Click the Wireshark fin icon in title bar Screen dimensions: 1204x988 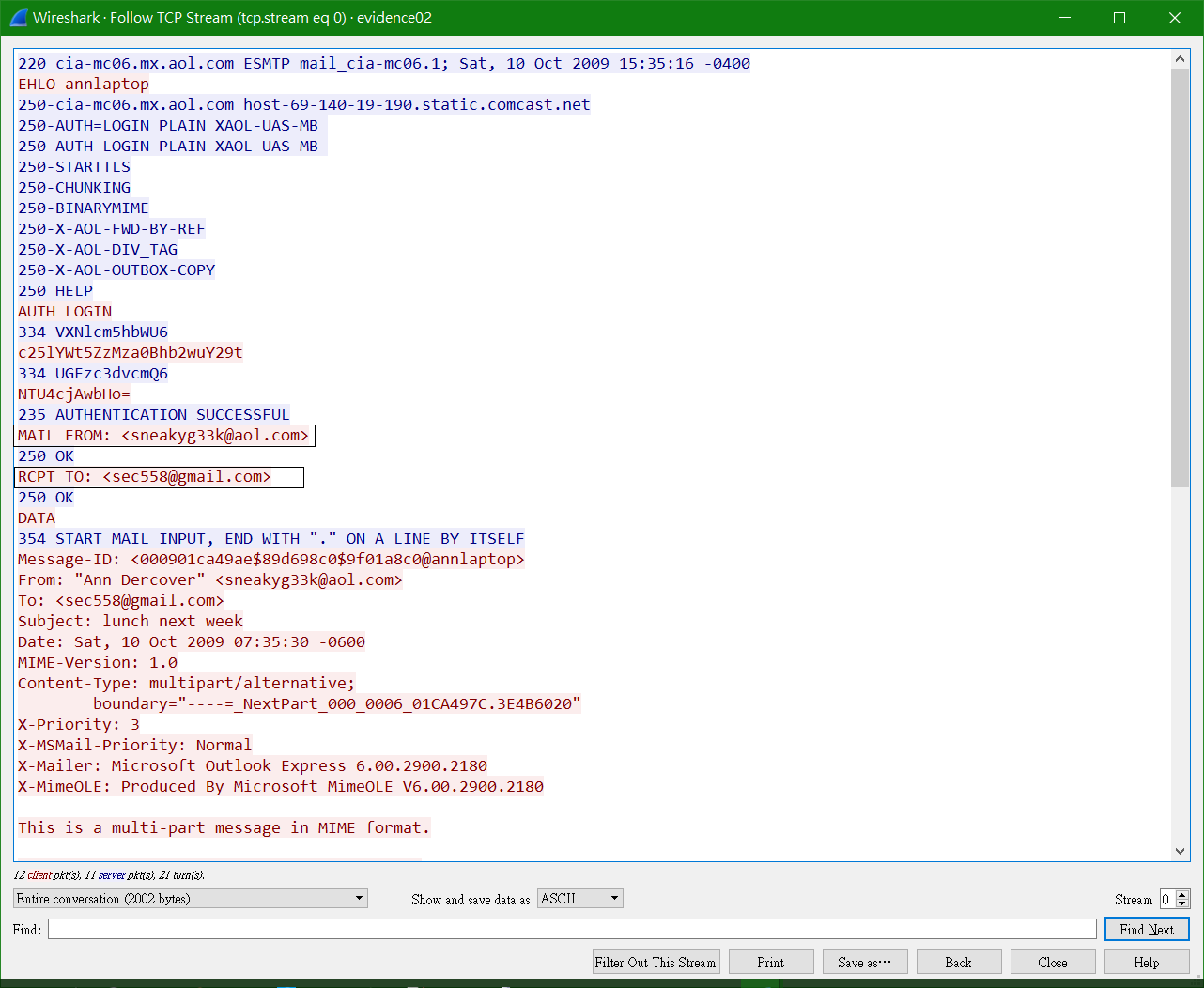pyautogui.click(x=18, y=18)
